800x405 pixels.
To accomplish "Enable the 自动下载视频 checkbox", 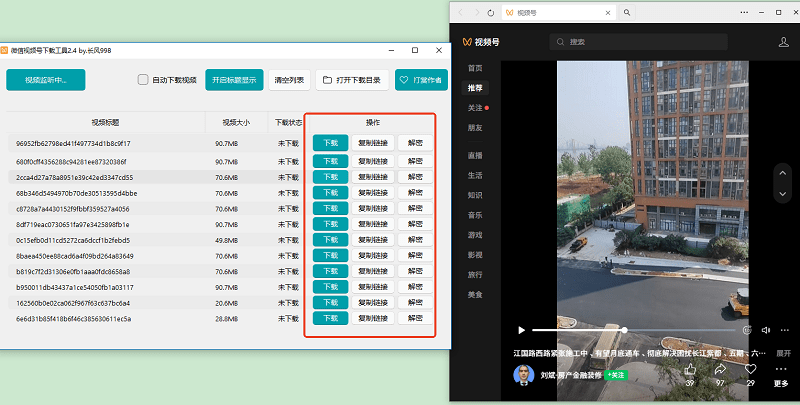I will click(x=143, y=80).
